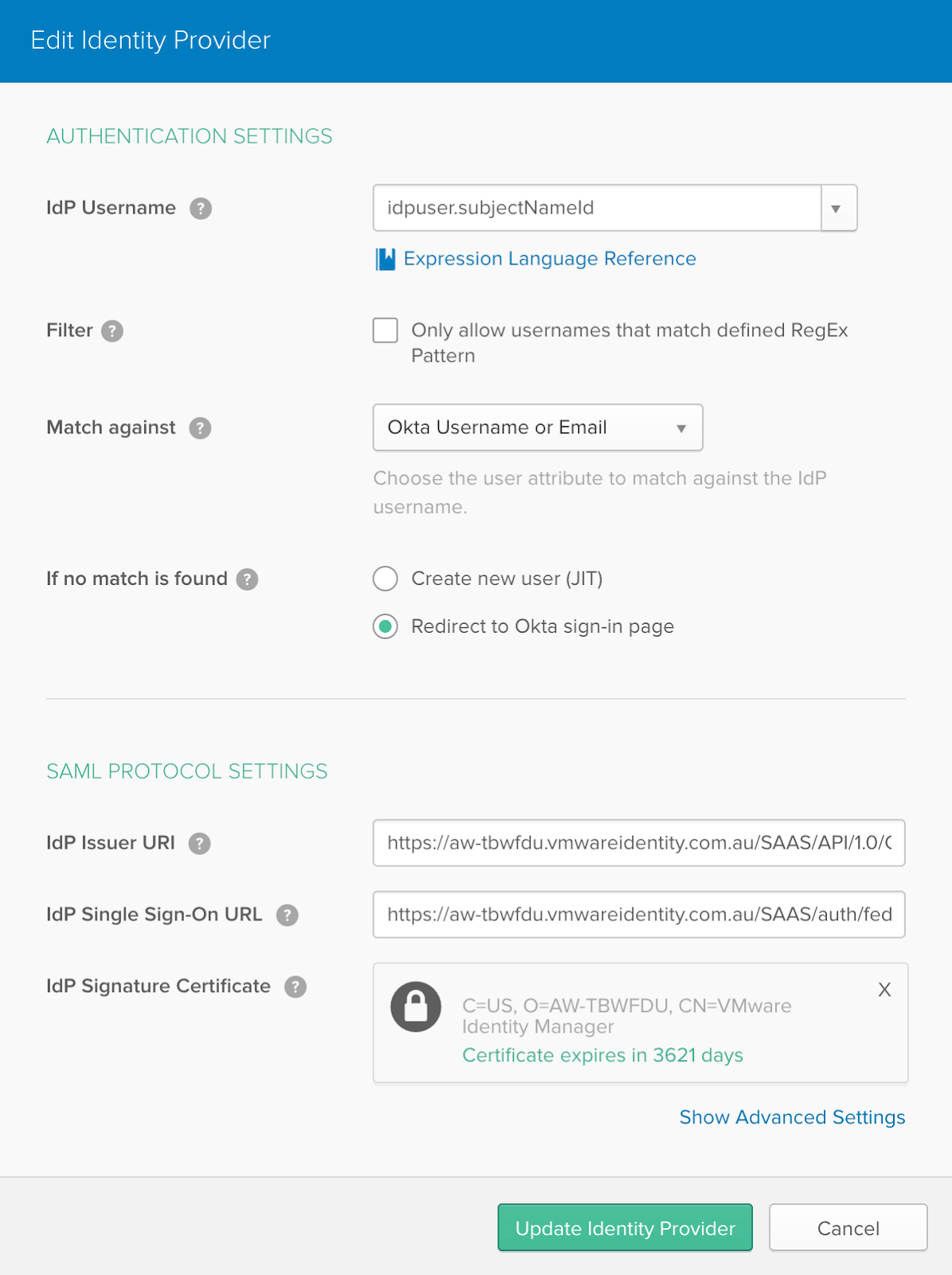Remove the signature certificate with X
The image size is (952, 1275).
(x=884, y=990)
